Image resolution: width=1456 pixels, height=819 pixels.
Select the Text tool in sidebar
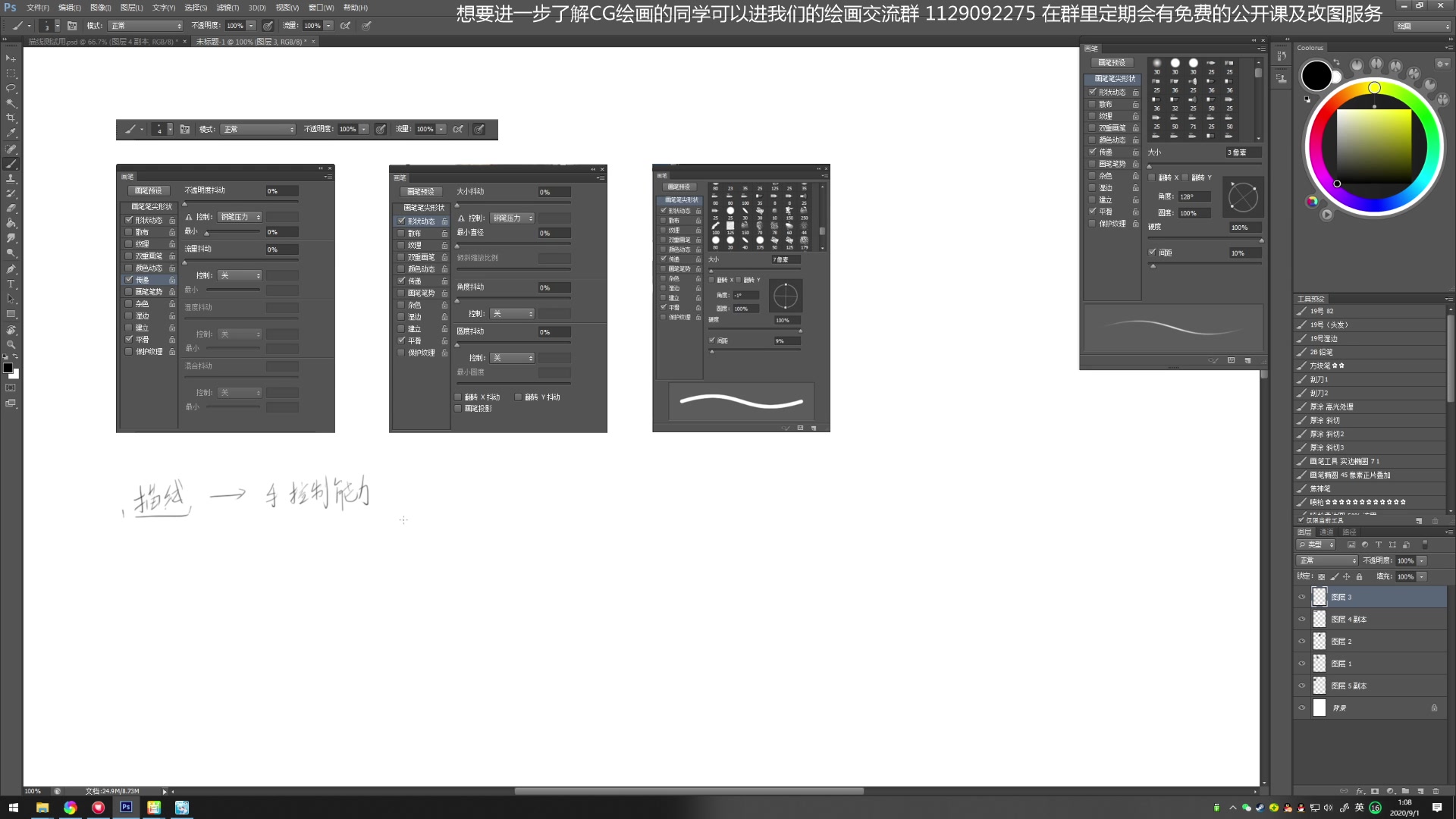point(11,283)
